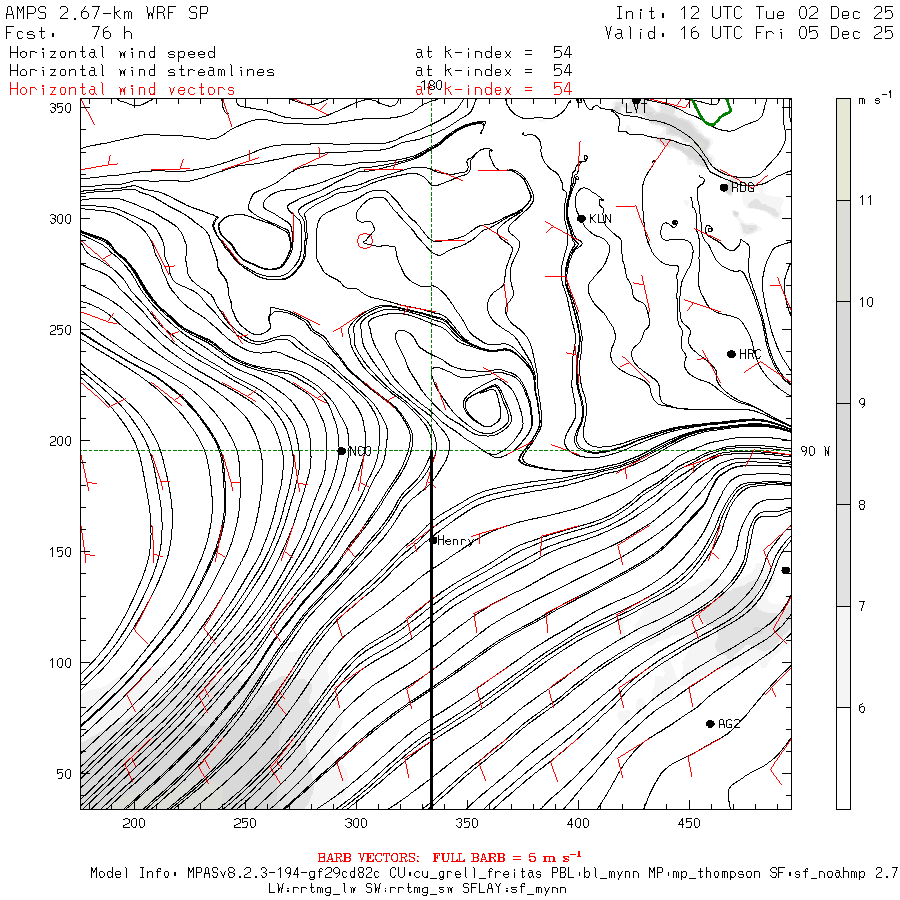Click the LVT station label

click(x=636, y=108)
